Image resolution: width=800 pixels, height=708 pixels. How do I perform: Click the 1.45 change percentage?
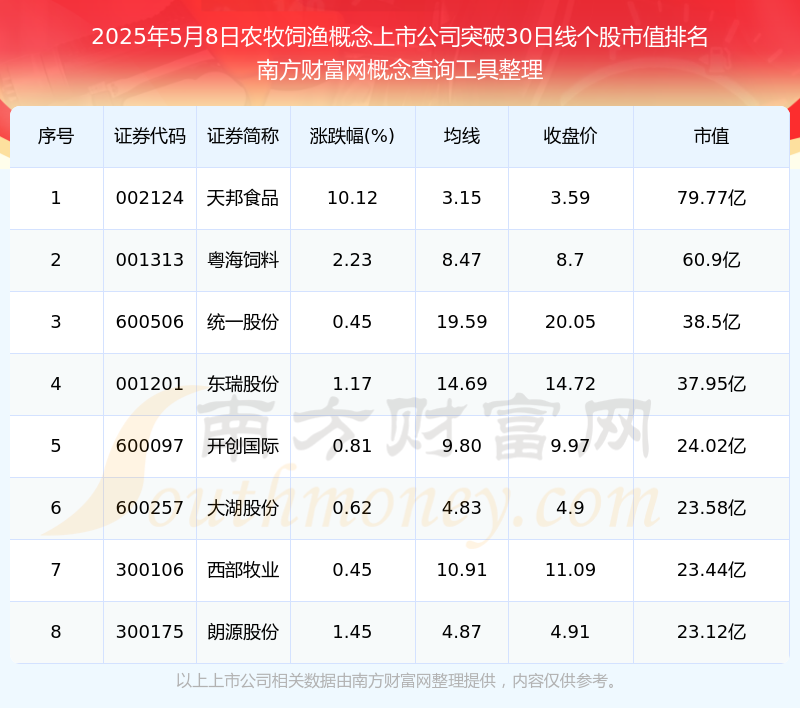click(x=352, y=632)
